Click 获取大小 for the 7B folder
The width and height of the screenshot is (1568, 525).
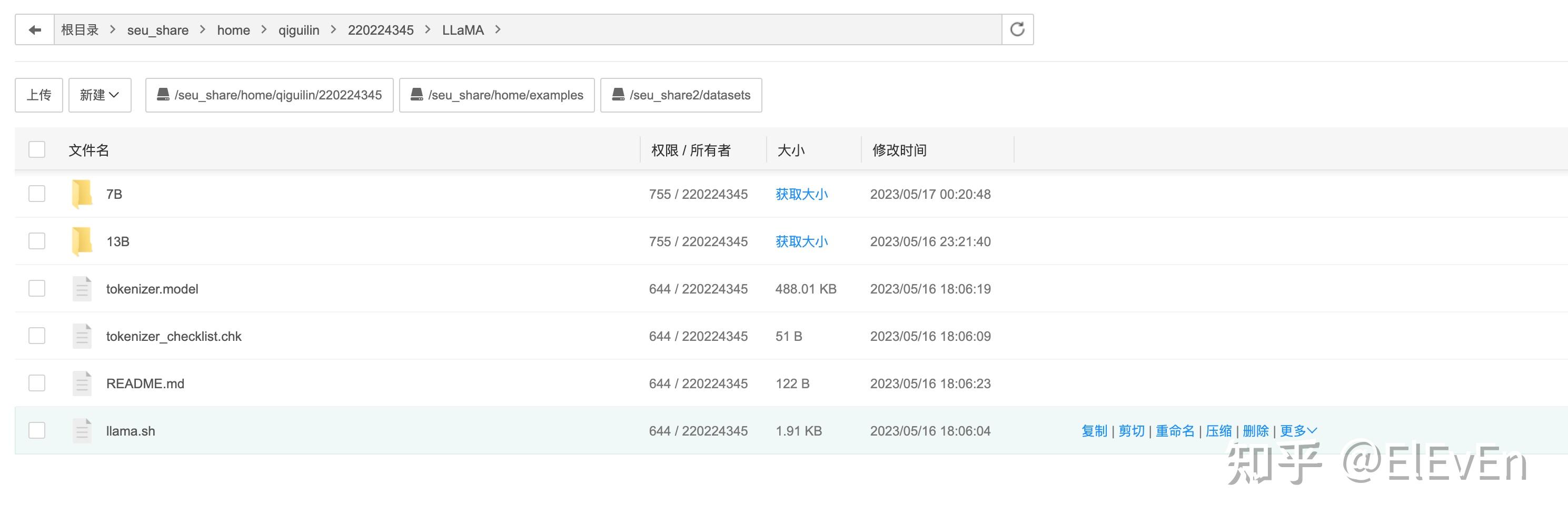tap(802, 194)
